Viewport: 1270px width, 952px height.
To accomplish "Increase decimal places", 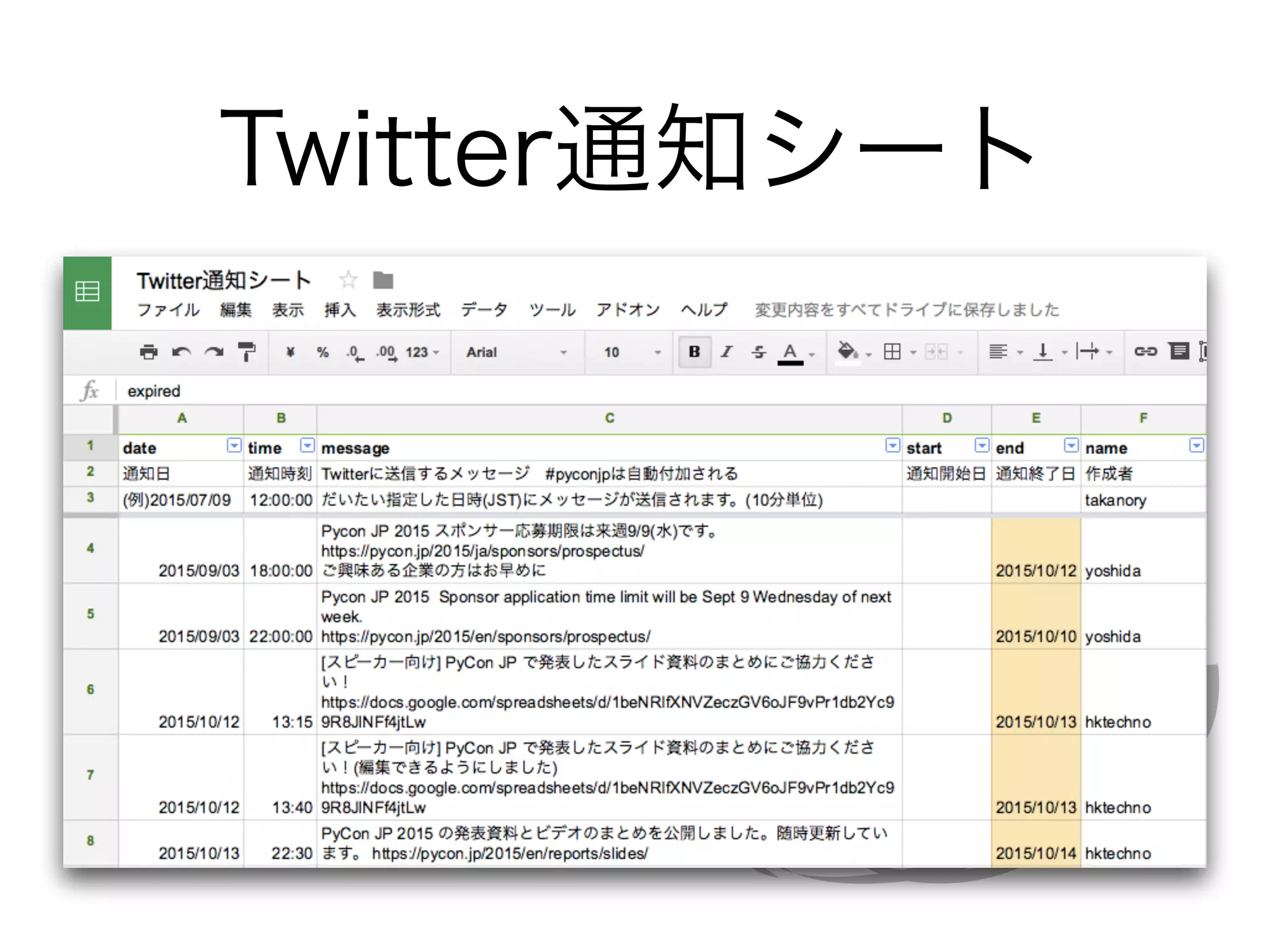I will click(x=387, y=353).
